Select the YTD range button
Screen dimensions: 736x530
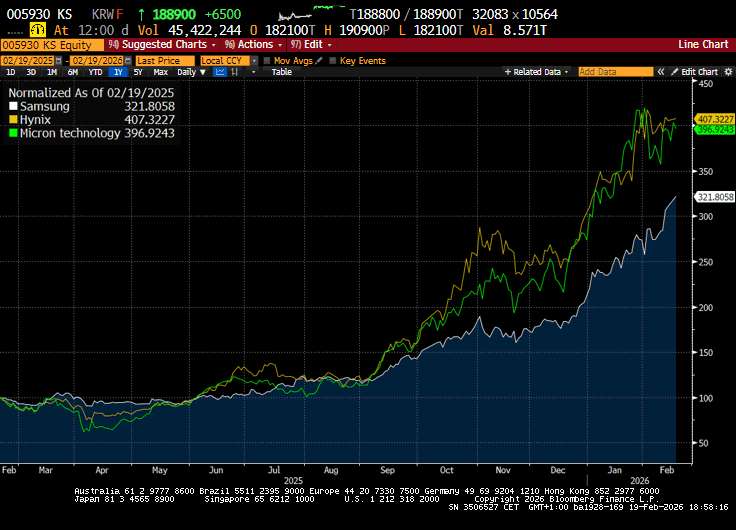(95, 72)
